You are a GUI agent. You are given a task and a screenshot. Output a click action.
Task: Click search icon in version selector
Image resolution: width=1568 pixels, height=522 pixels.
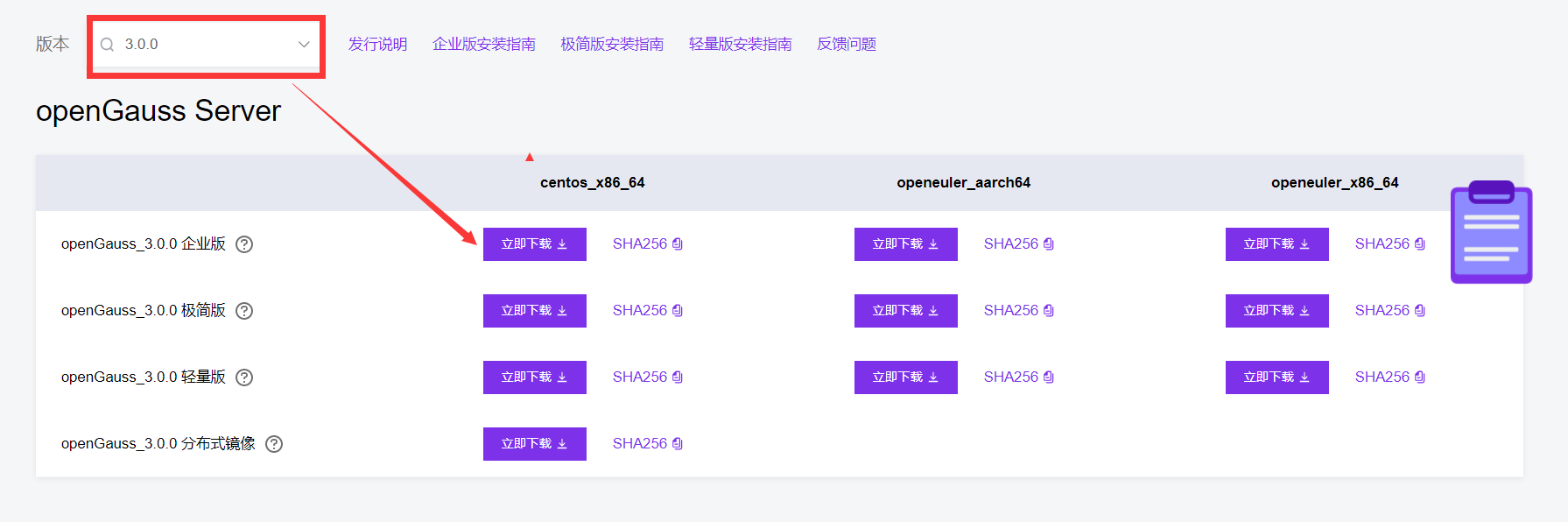click(108, 45)
